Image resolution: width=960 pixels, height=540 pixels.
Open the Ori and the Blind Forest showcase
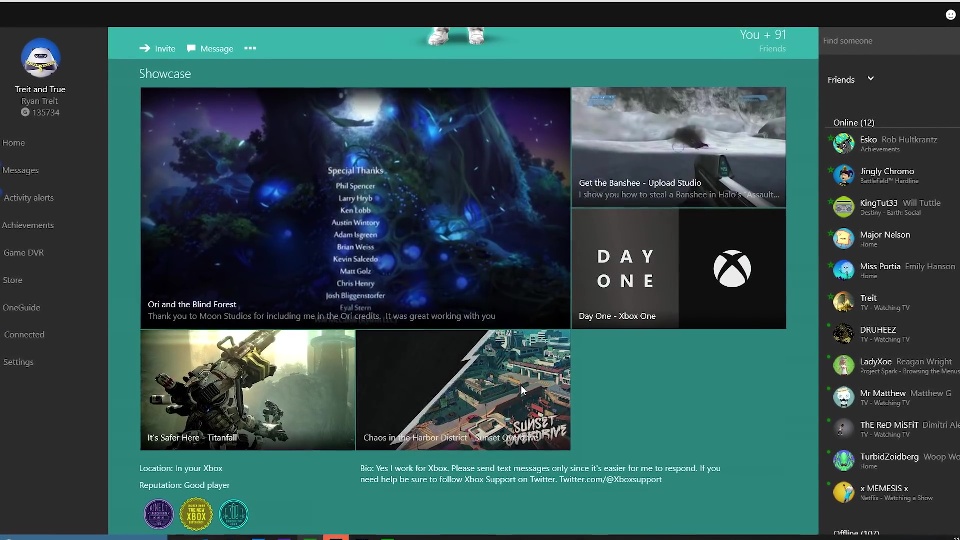click(355, 208)
